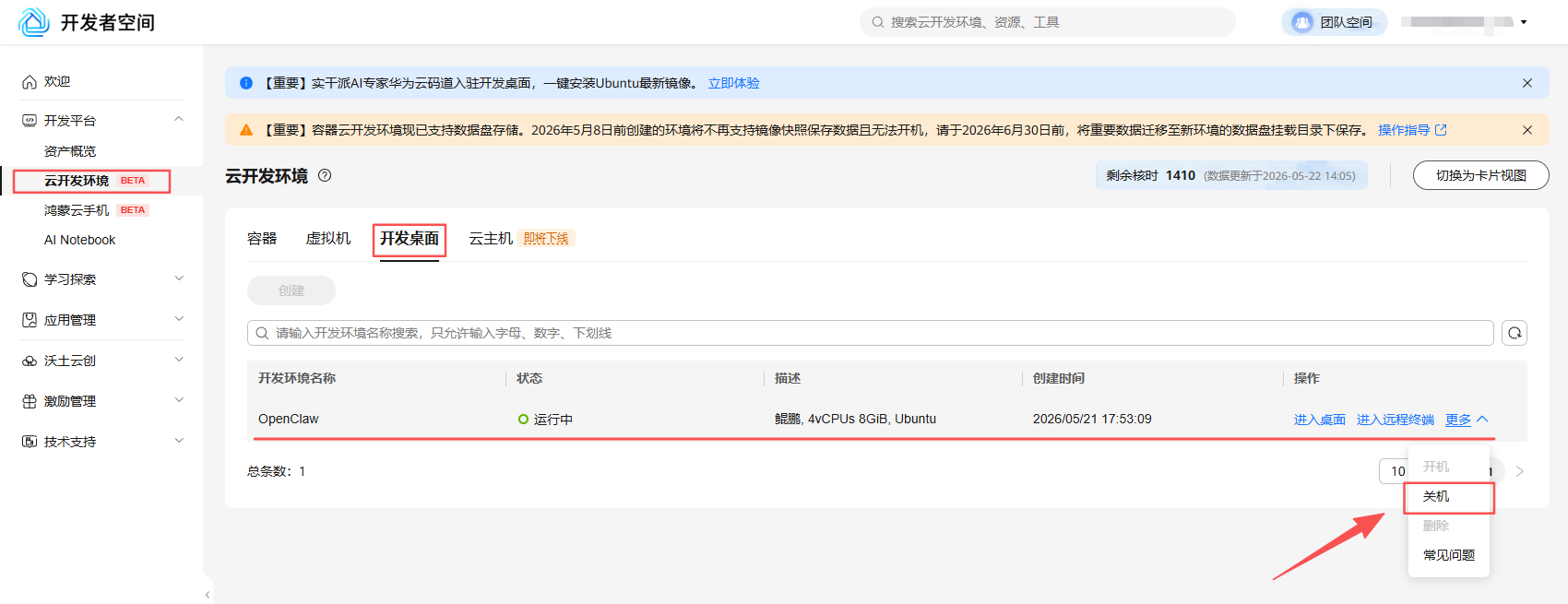The width and height of the screenshot is (1568, 604).
Task: Click the 团队空间 button
Action: click(x=1335, y=22)
